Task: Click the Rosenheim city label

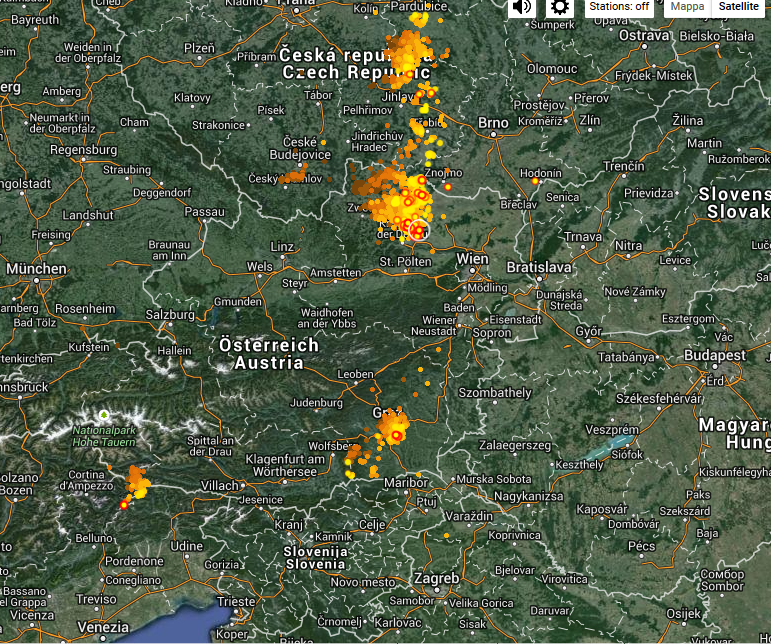Action: pyautogui.click(x=85, y=309)
